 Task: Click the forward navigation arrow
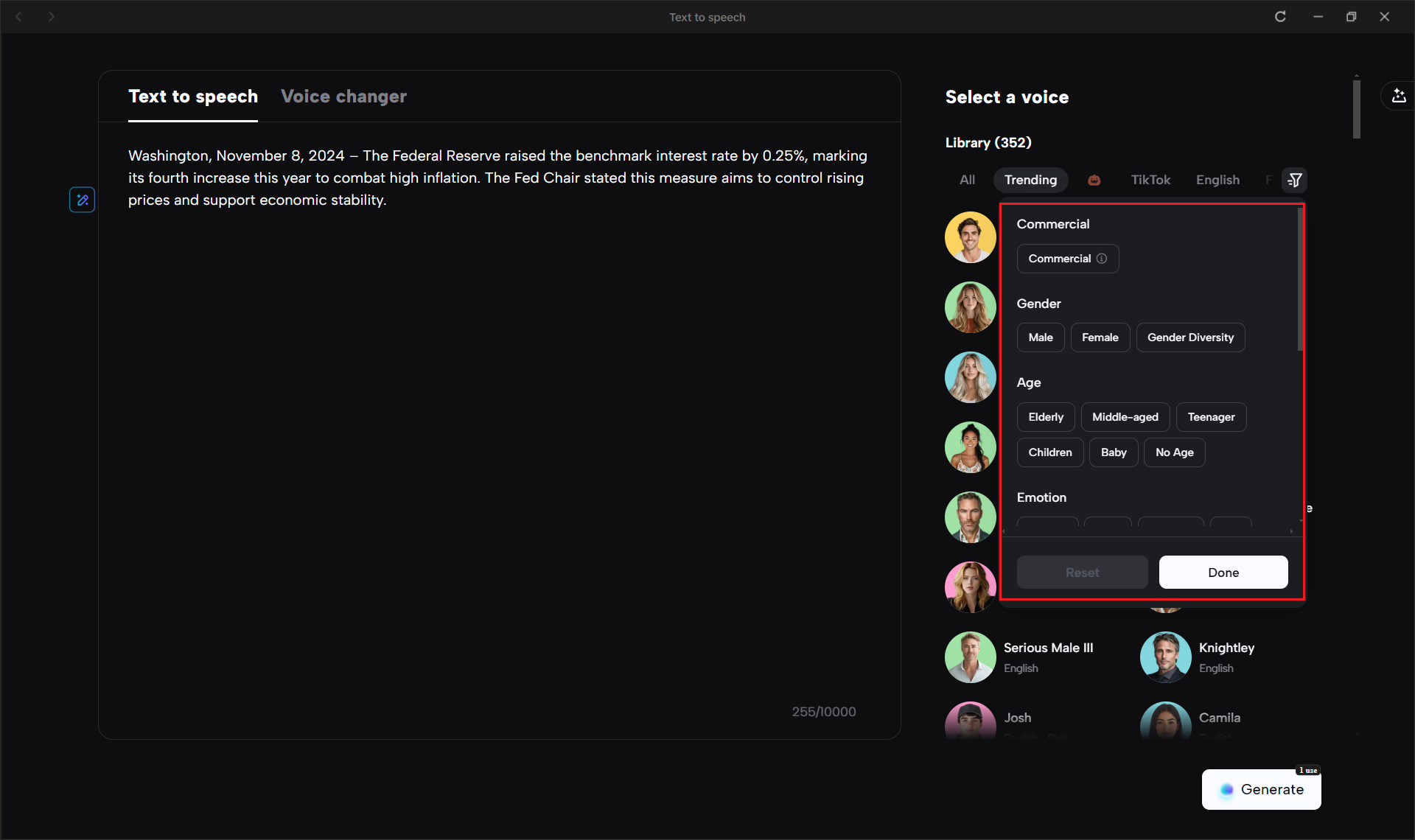[x=52, y=16]
